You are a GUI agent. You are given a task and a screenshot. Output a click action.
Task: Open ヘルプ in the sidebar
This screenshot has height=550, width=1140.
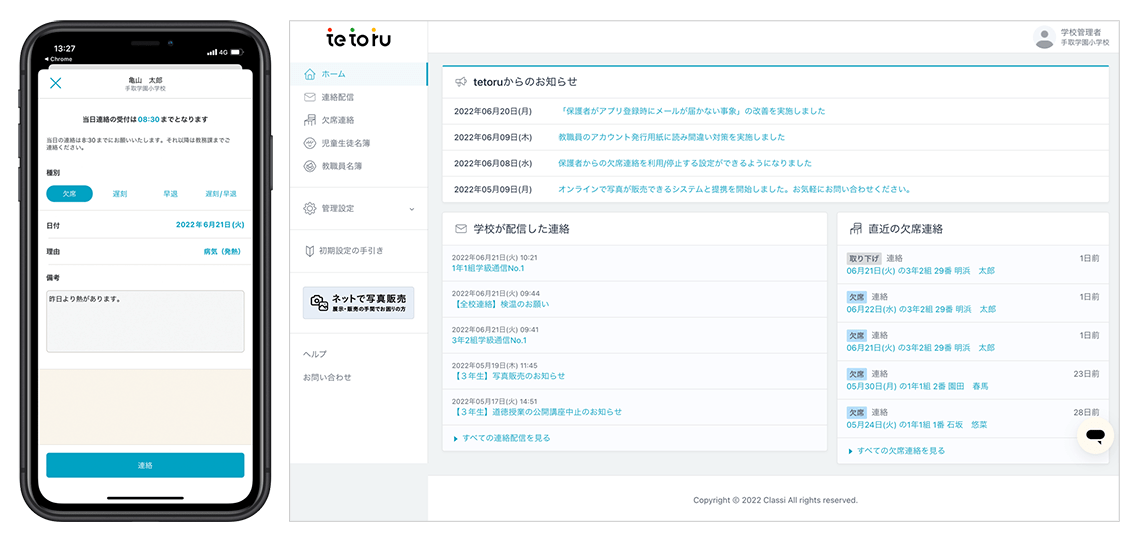coord(315,354)
